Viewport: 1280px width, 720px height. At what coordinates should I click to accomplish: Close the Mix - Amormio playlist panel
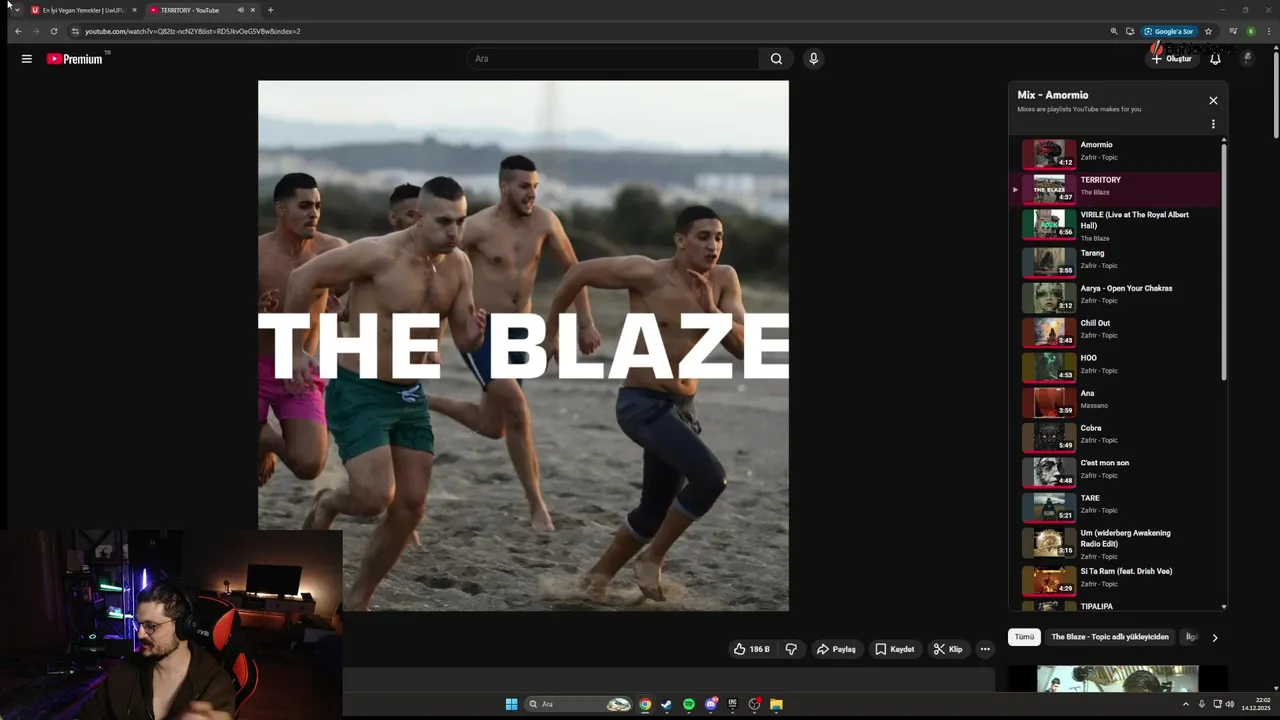pos(1213,101)
